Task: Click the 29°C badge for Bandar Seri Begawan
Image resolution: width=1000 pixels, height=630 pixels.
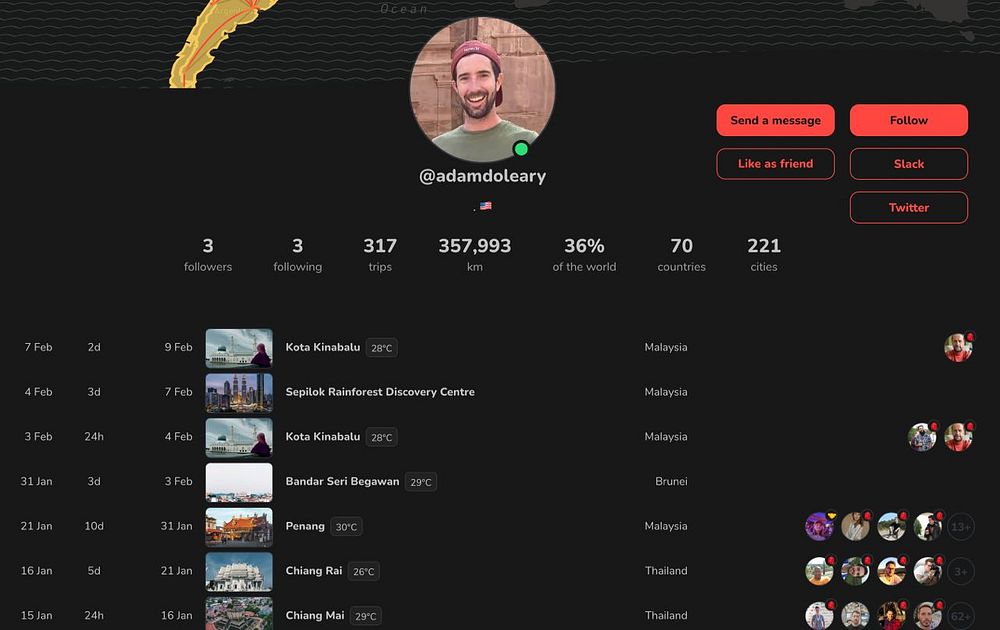Action: pos(421,482)
